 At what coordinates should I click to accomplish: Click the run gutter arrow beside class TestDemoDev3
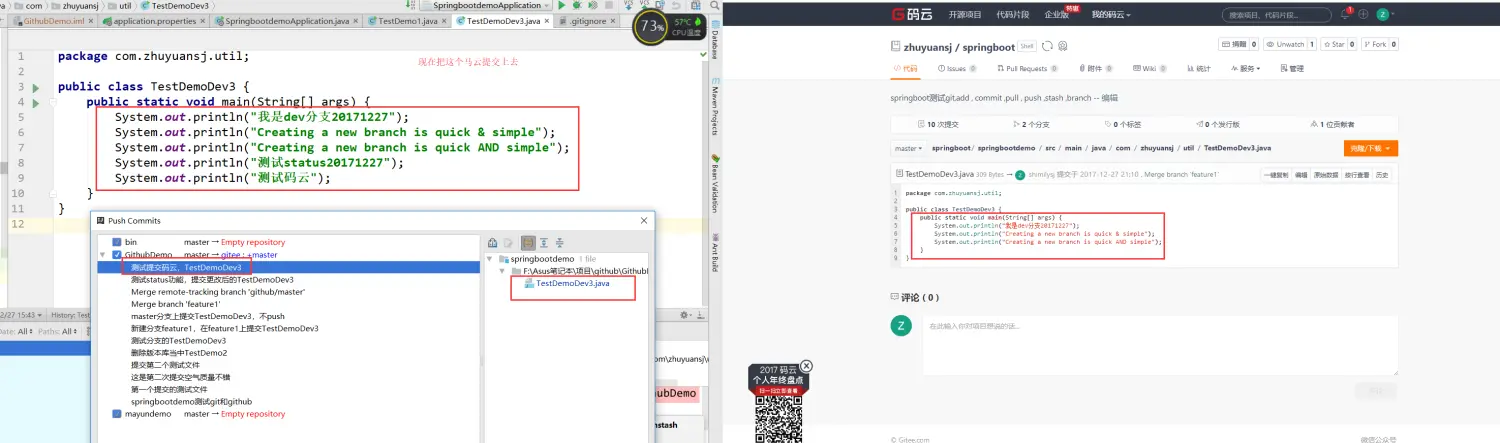[x=36, y=88]
